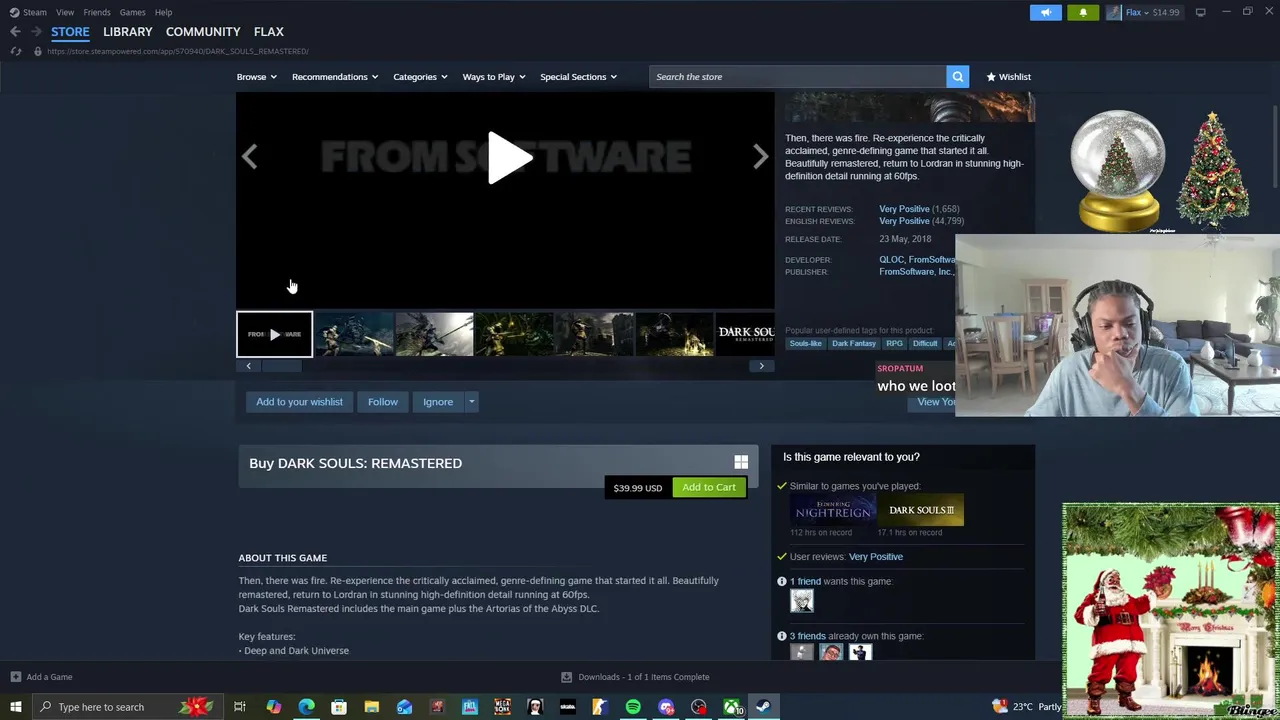Show the previous media item arrow
Viewport: 1280px width, 720px height.
(x=249, y=156)
